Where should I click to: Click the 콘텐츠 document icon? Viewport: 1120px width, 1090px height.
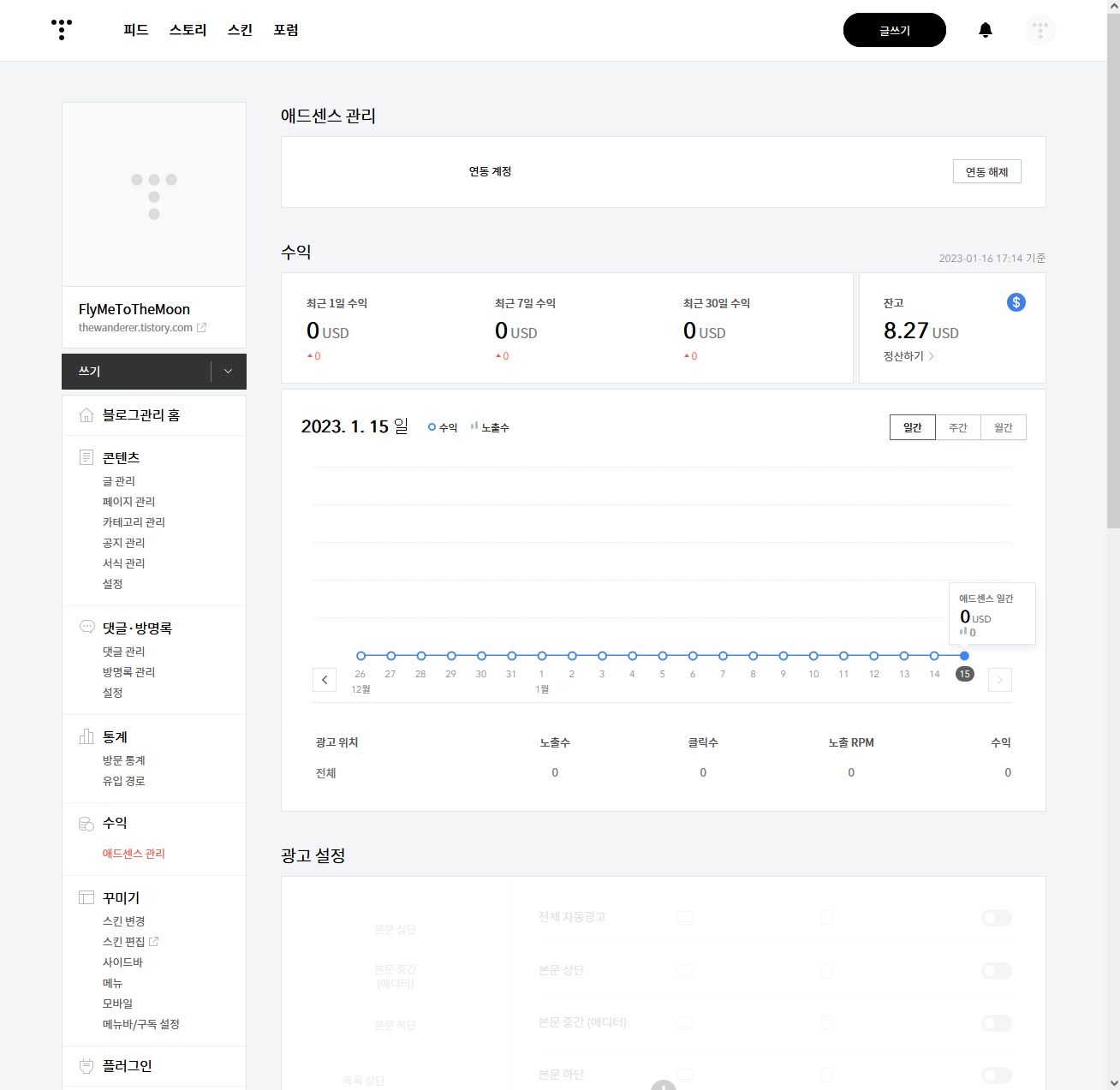click(x=86, y=457)
